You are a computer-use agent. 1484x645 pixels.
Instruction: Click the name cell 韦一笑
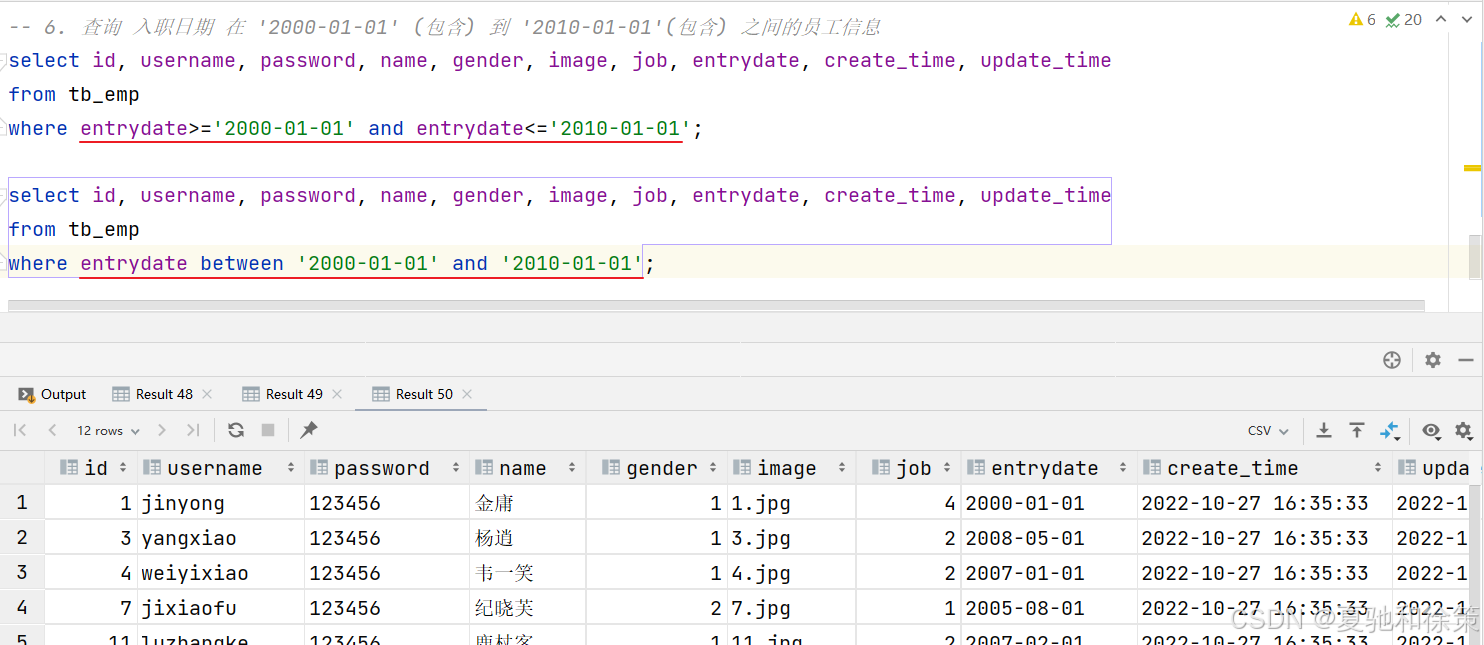pos(527,573)
